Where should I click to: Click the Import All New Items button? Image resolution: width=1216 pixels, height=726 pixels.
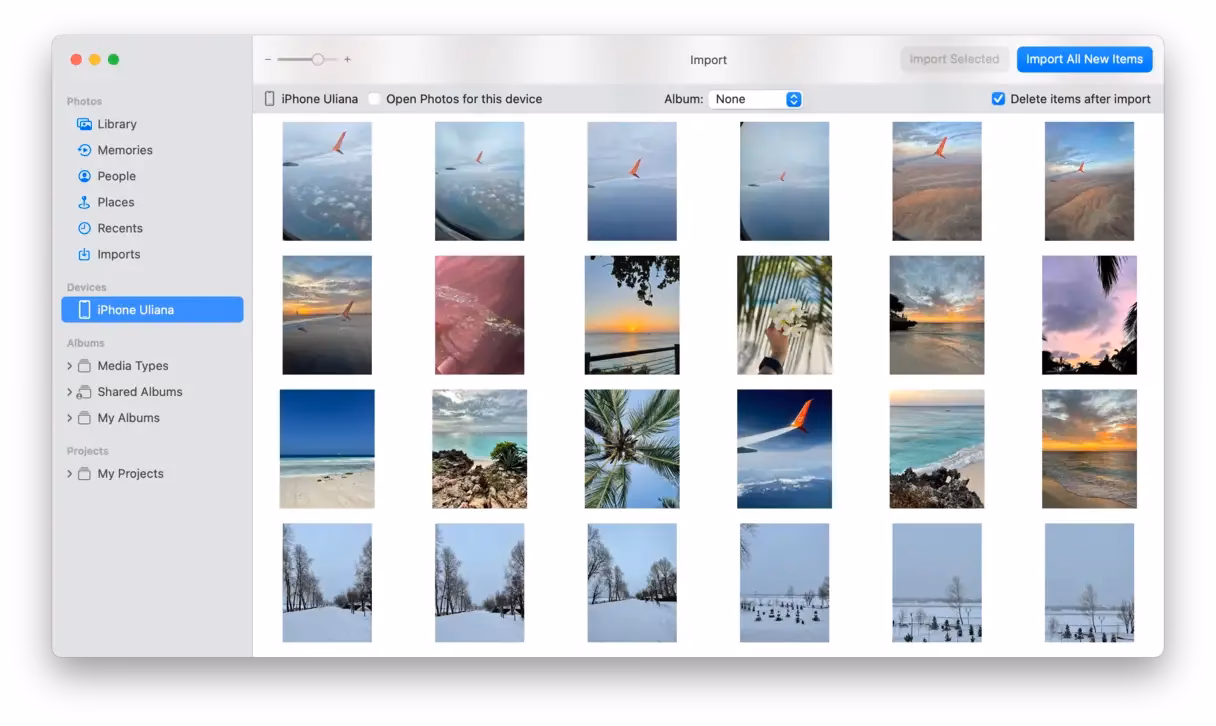click(x=1084, y=59)
